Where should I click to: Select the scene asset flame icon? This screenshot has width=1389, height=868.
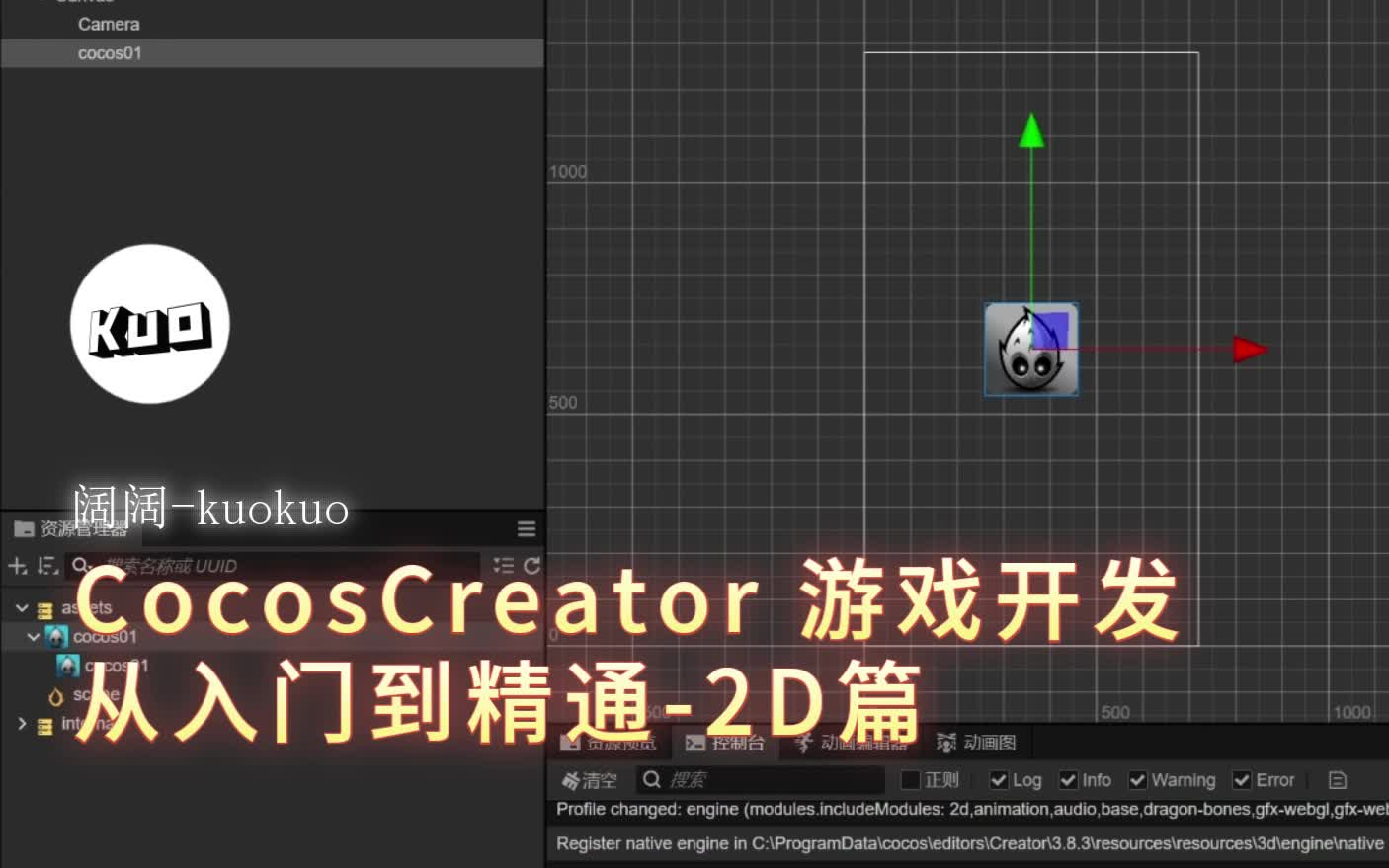pyautogui.click(x=56, y=697)
